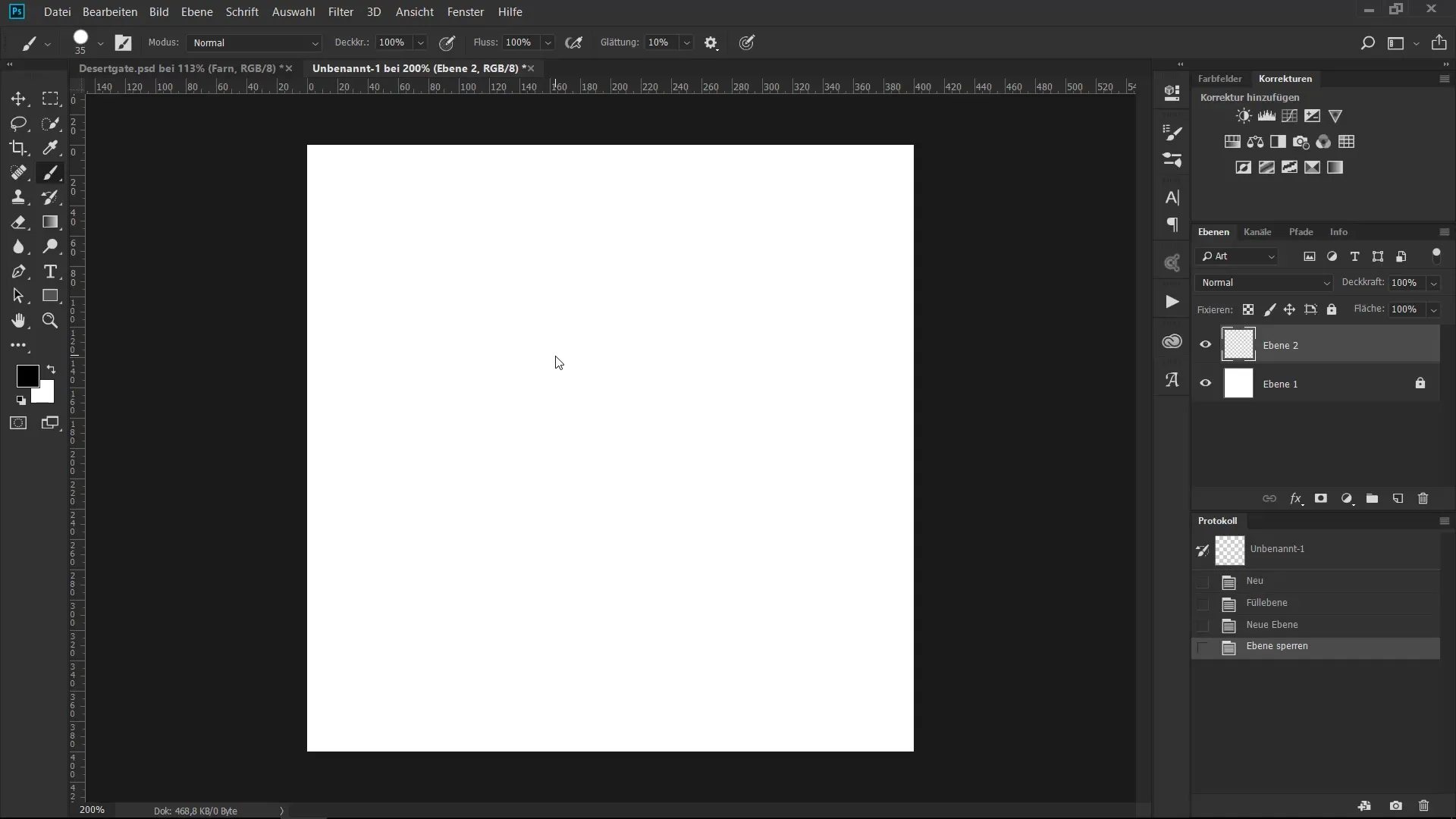Create a new layer in Layers panel
The height and width of the screenshot is (819, 1456).
pyautogui.click(x=1398, y=499)
